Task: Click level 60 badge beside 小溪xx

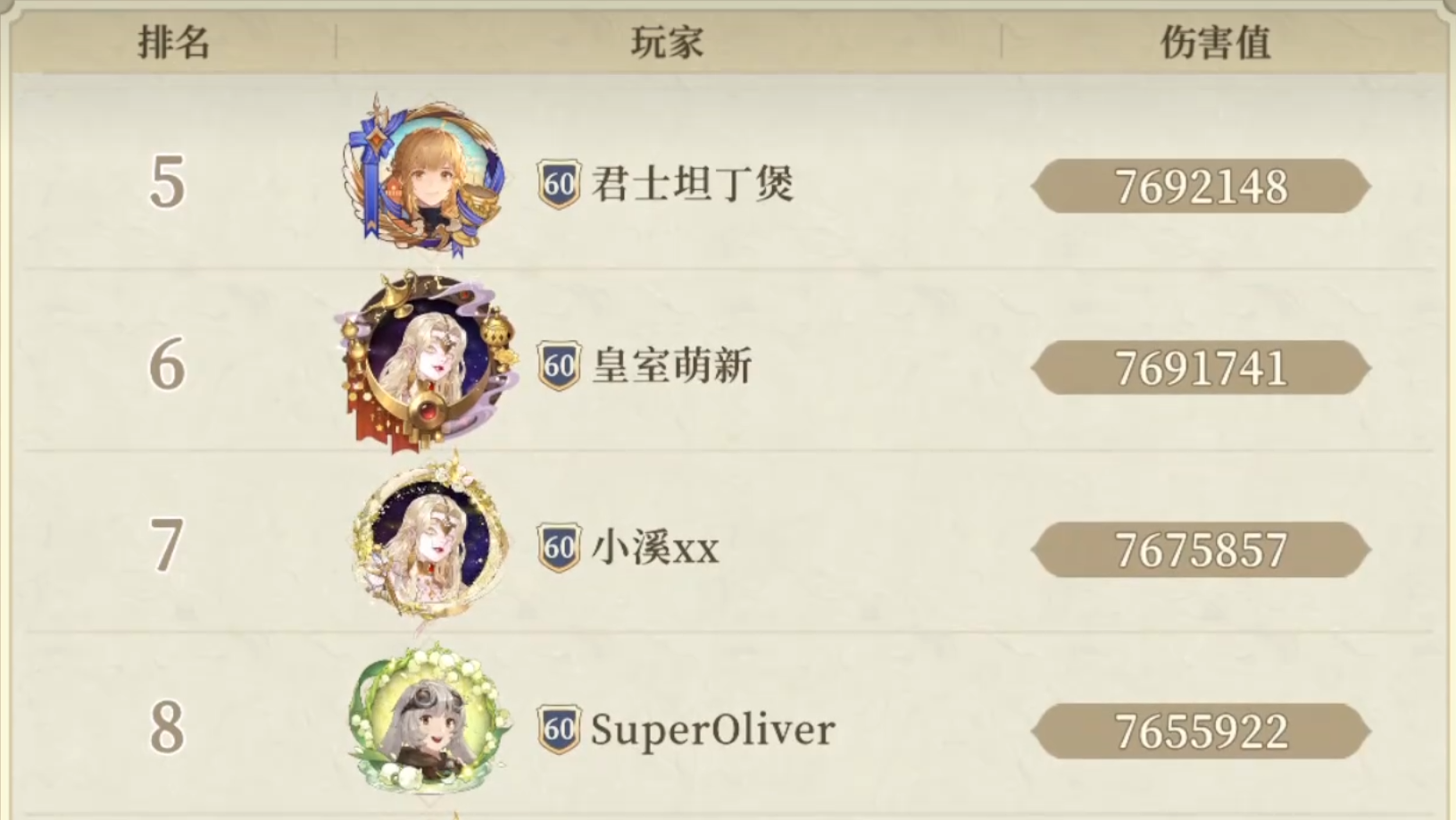Action: click(560, 547)
